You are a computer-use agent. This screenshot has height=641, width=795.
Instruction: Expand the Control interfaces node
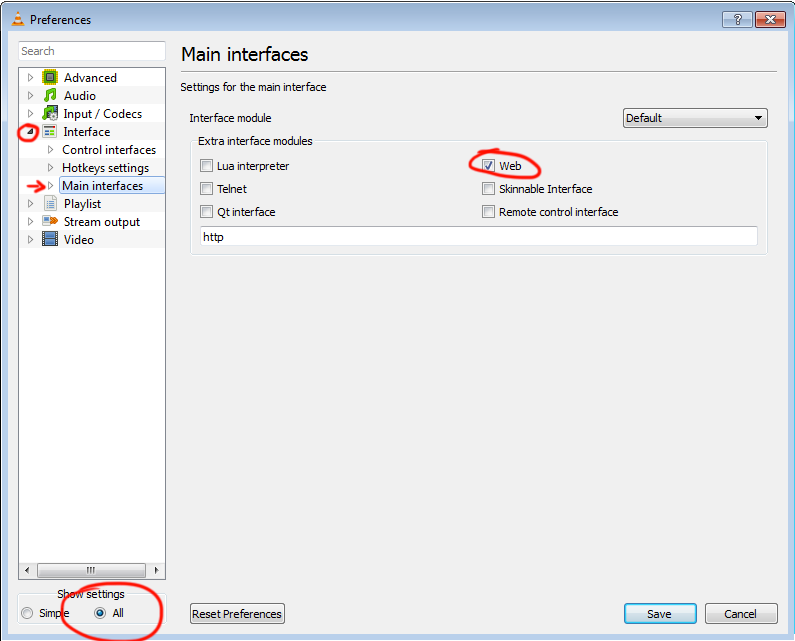[x=50, y=149]
